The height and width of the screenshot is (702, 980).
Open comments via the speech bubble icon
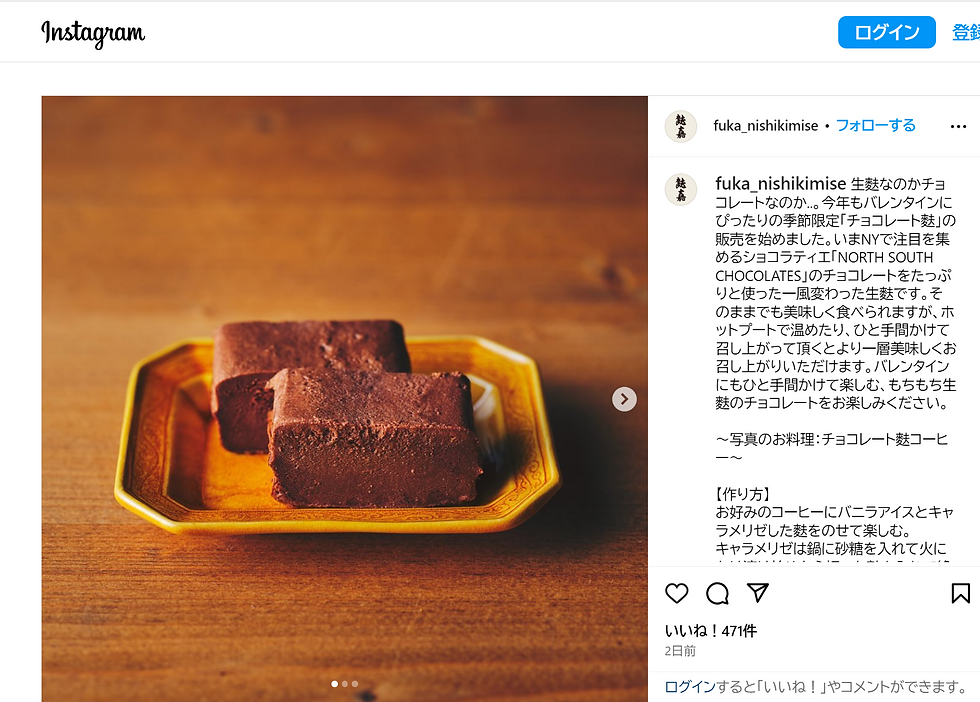[717, 593]
